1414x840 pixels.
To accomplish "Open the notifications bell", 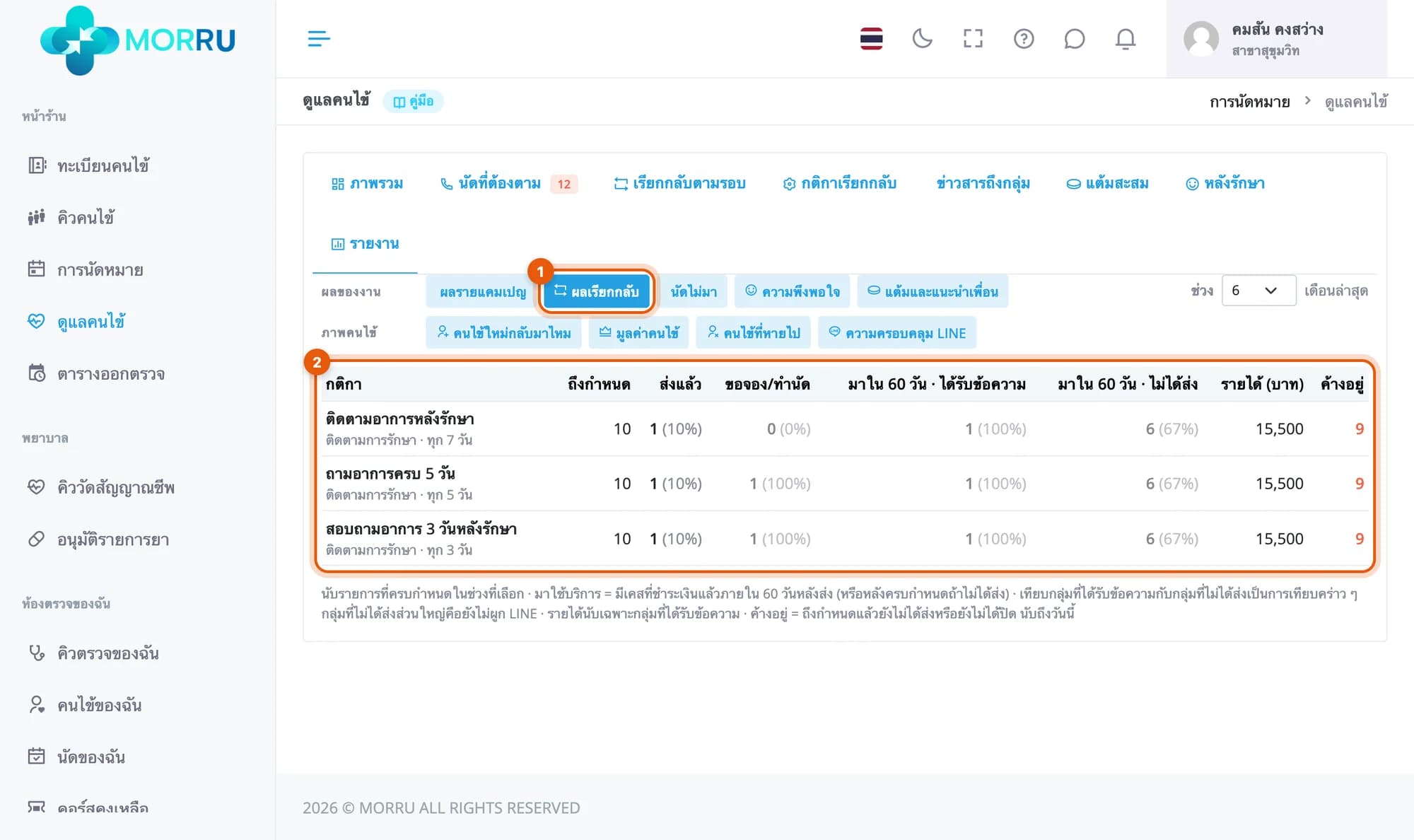I will point(1126,38).
